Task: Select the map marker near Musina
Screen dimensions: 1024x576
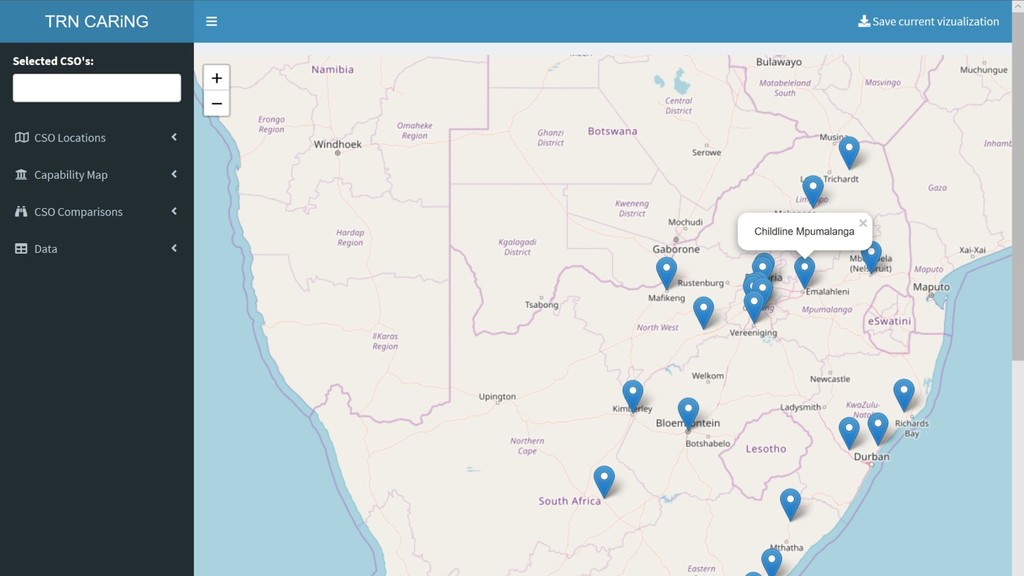Action: 849,152
